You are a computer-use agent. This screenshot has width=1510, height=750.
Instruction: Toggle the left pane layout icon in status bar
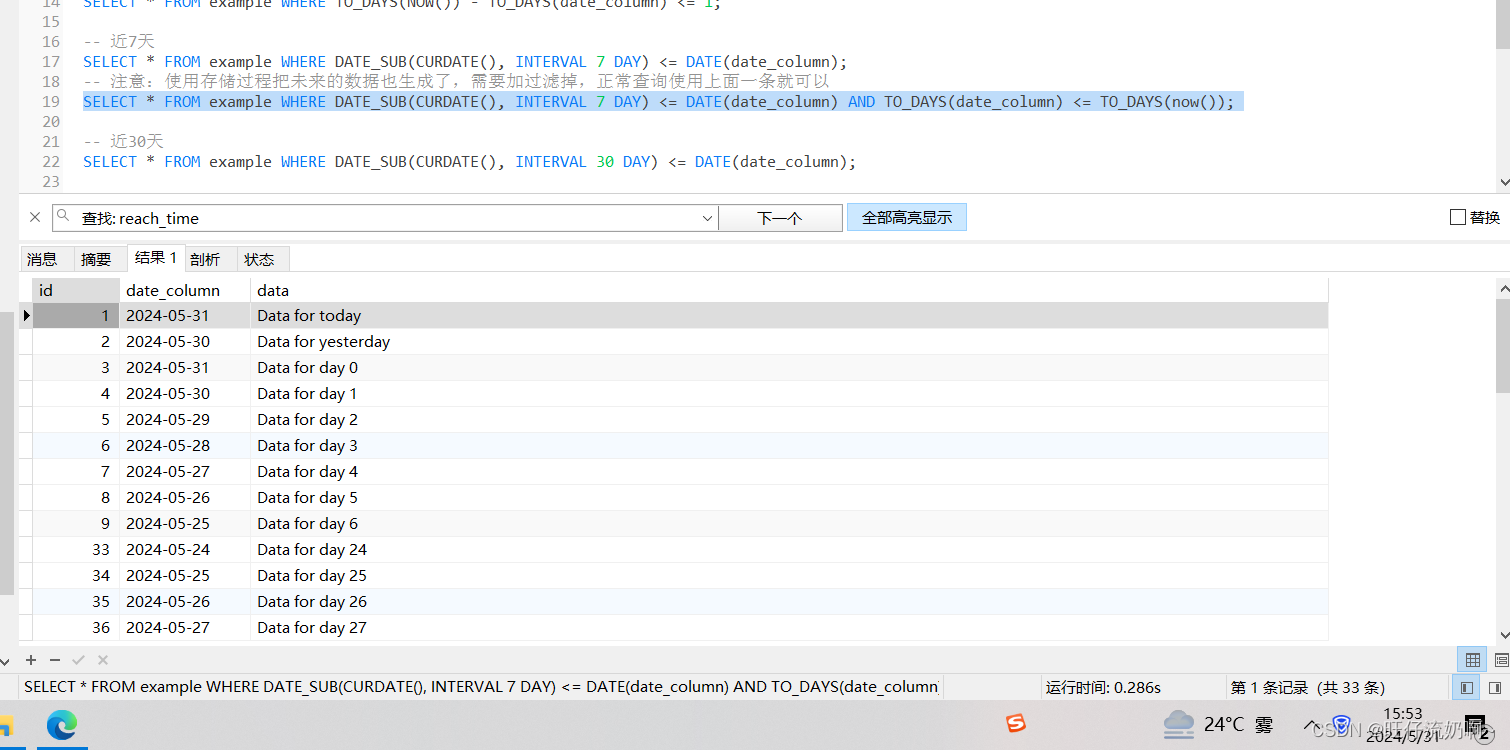[1467, 688]
